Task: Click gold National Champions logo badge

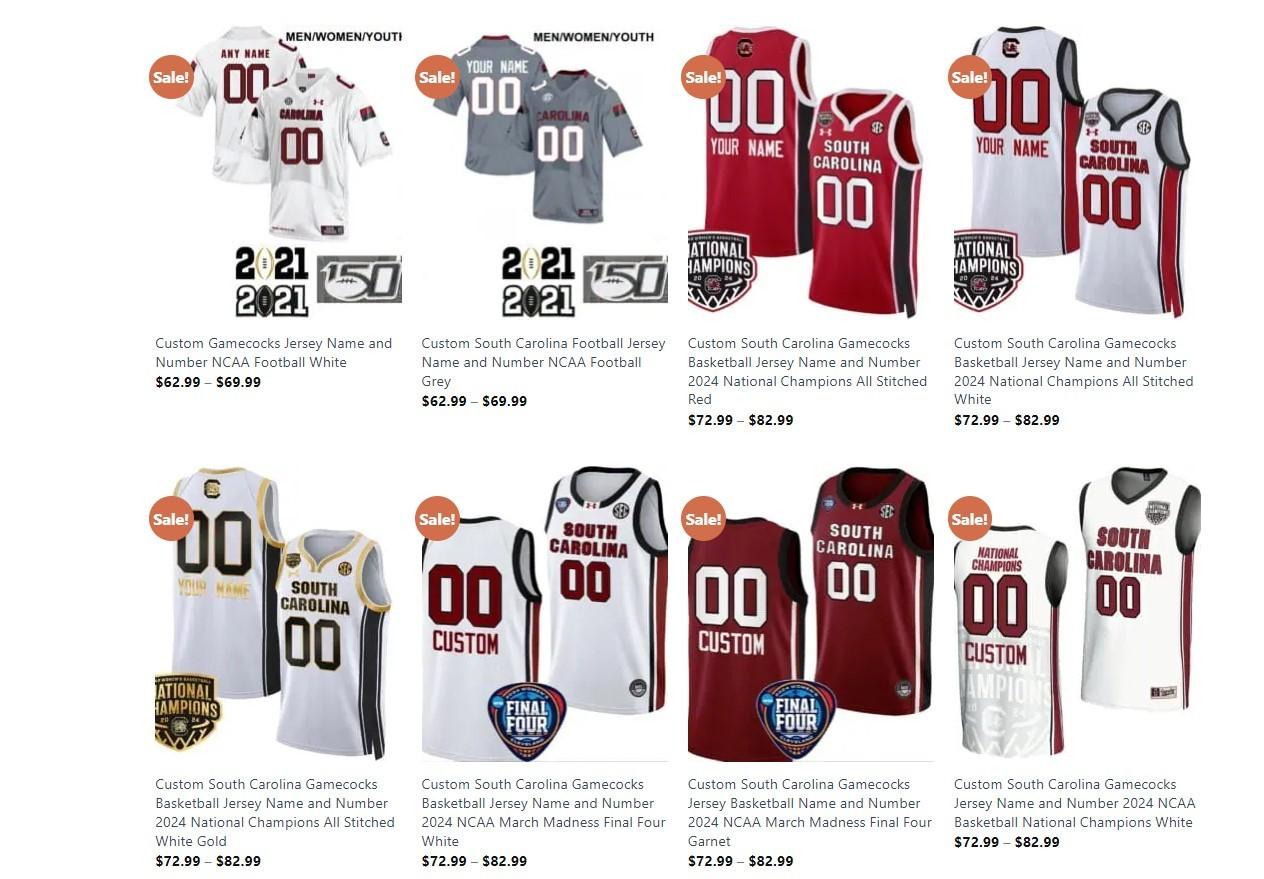Action: click(x=187, y=711)
